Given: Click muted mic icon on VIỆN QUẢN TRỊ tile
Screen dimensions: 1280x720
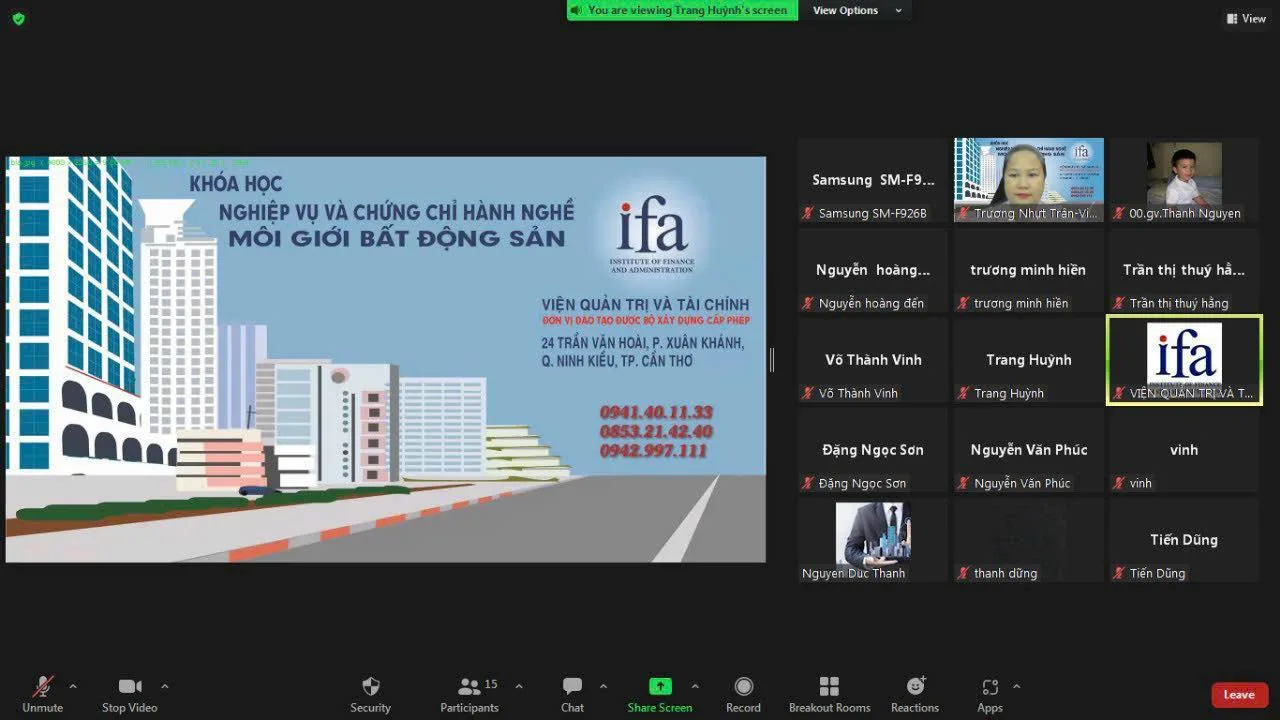Looking at the screenshot, I should 1119,393.
